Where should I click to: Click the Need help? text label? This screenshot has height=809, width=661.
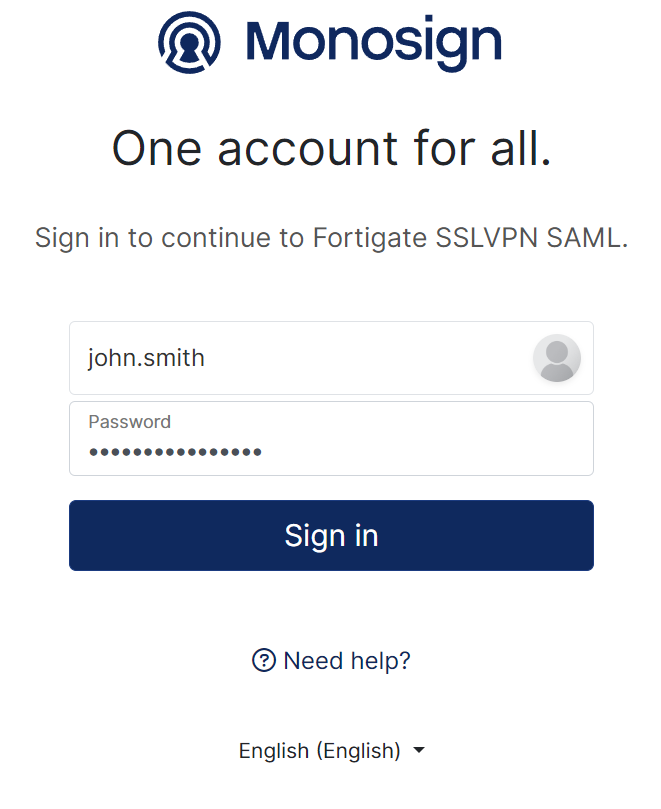(347, 660)
